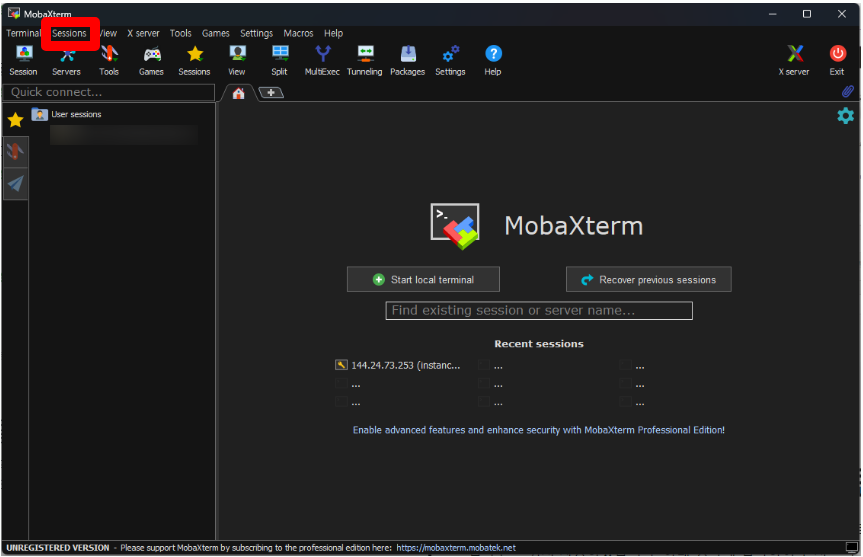This screenshot has height=557, width=863.
Task: Open the Games menu
Action: 216,33
